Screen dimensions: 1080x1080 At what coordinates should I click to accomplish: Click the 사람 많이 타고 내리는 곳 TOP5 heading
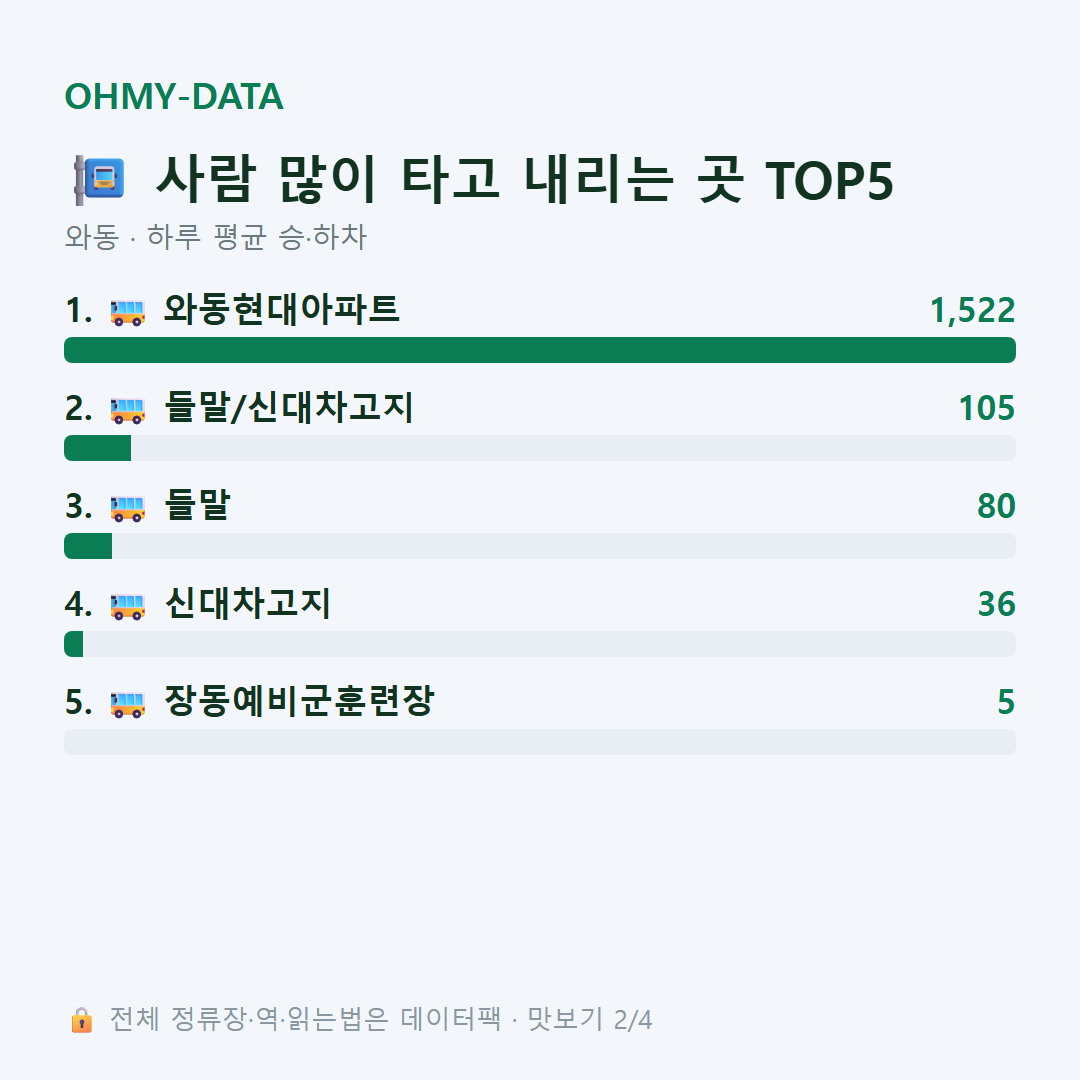click(524, 180)
